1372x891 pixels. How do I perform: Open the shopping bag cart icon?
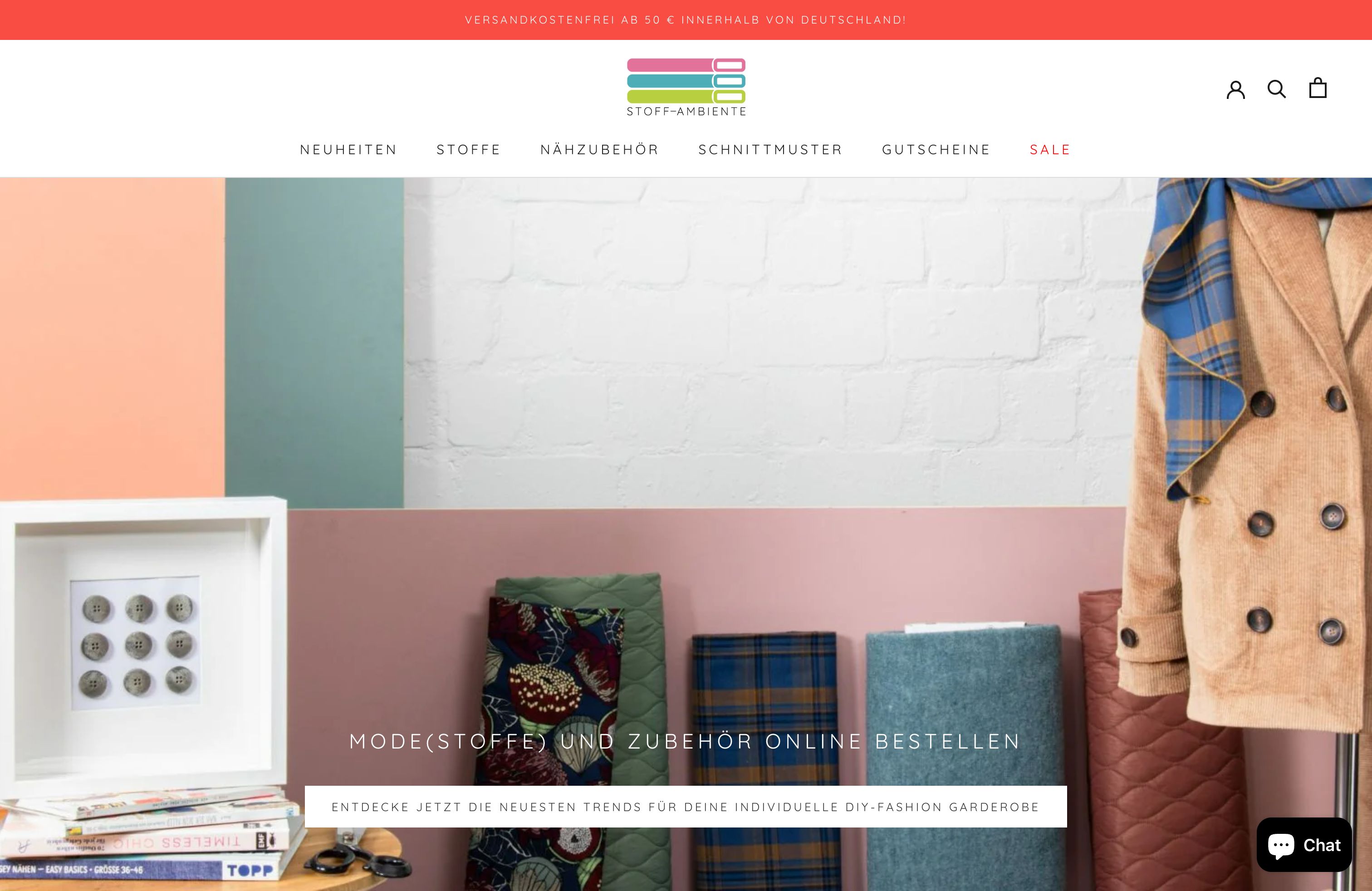click(x=1318, y=88)
